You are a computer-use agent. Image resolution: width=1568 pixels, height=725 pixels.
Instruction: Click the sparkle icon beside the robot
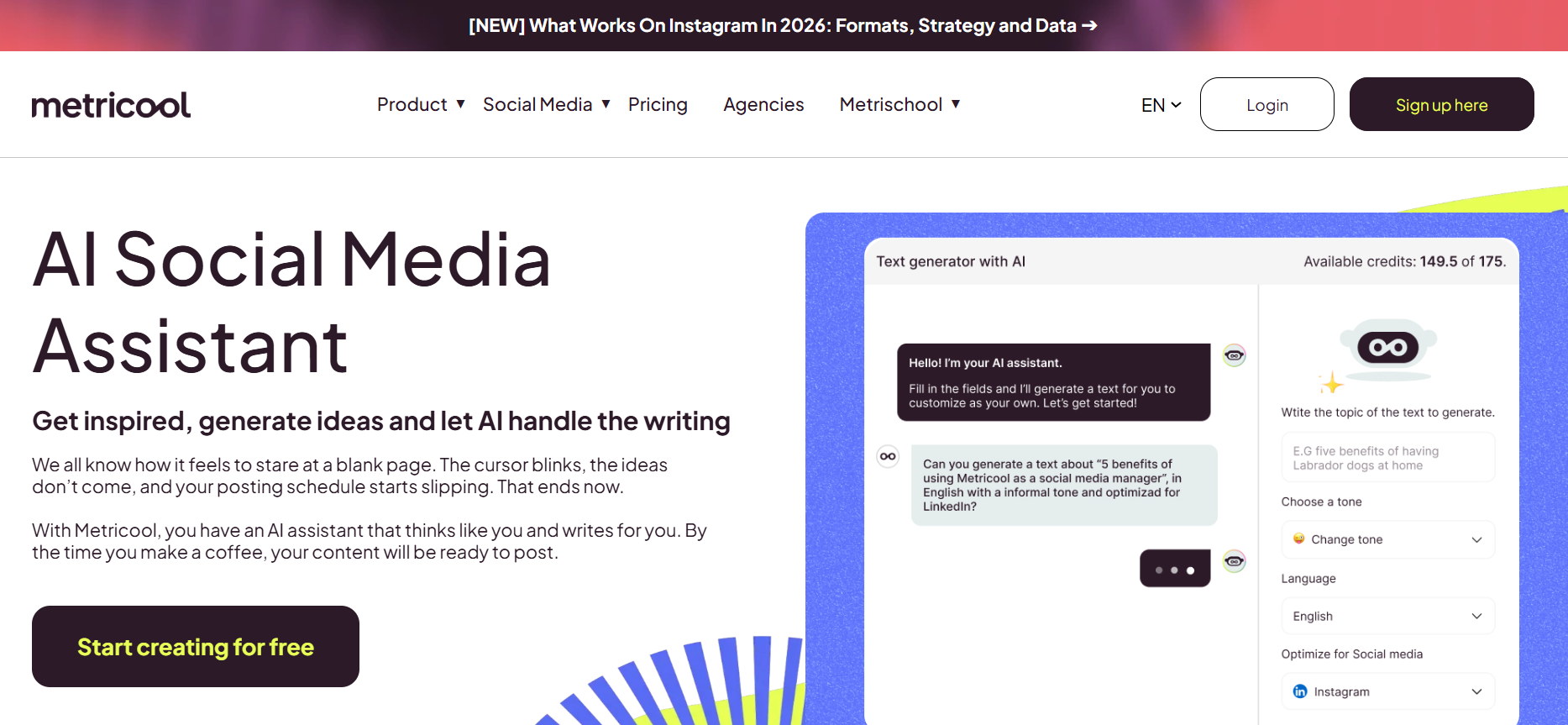click(x=1331, y=383)
